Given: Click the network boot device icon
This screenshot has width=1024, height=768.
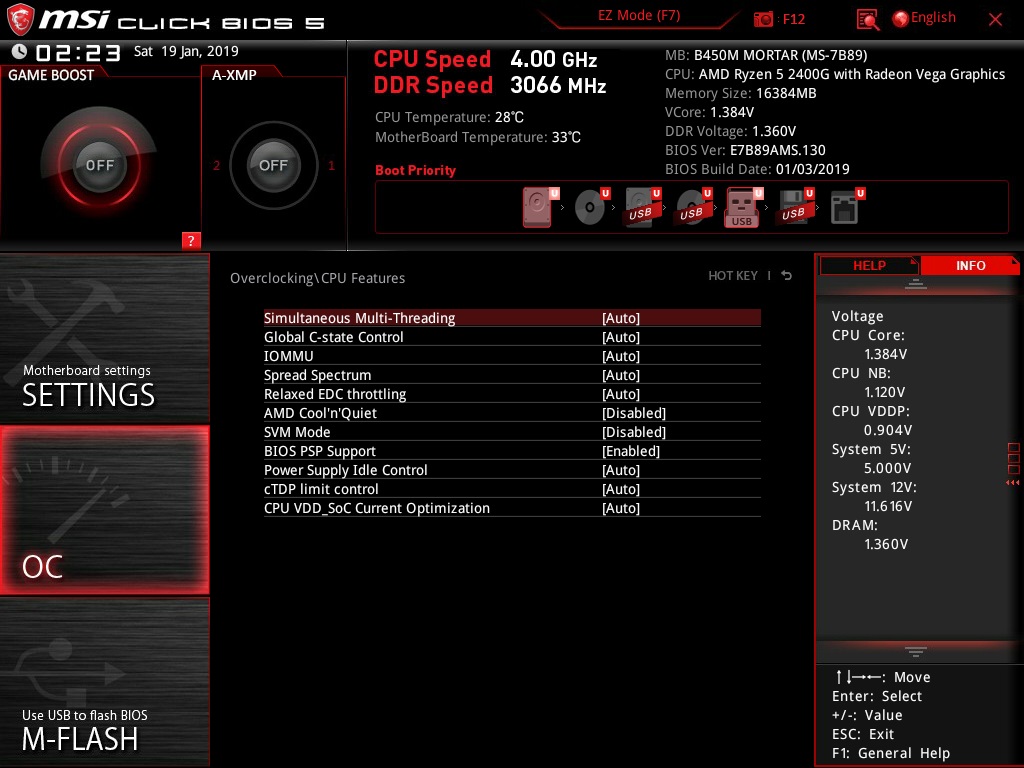Looking at the screenshot, I should (845, 205).
